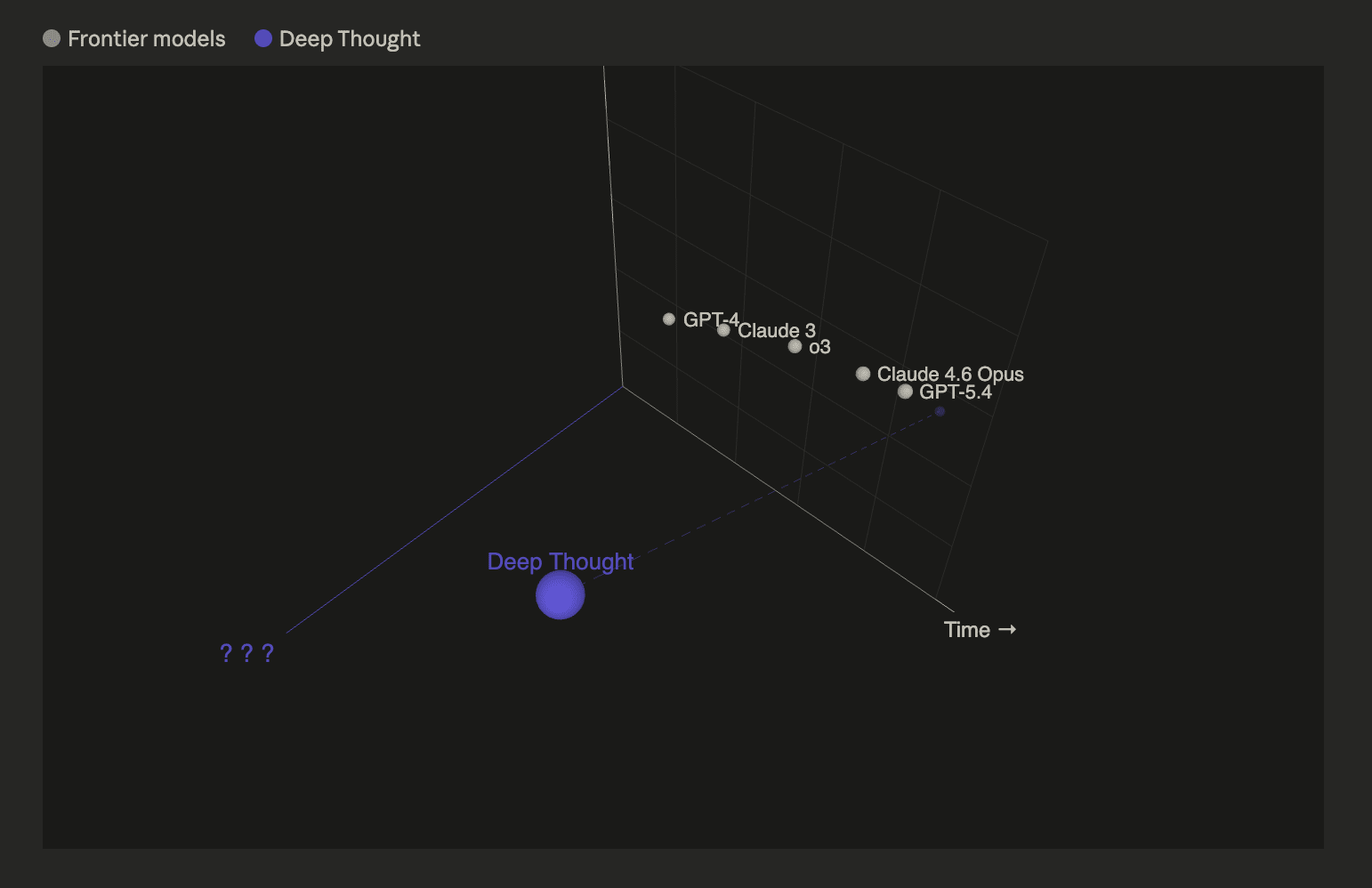Select the GPT-4 data point marker
Viewport: 1372px width, 888px height.
click(669, 319)
